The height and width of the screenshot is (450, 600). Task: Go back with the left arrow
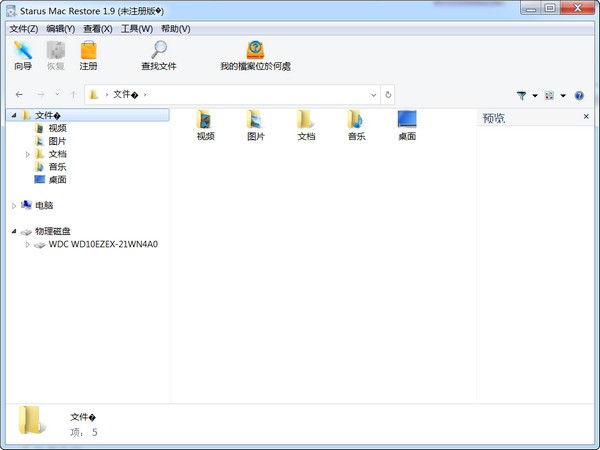(19, 95)
